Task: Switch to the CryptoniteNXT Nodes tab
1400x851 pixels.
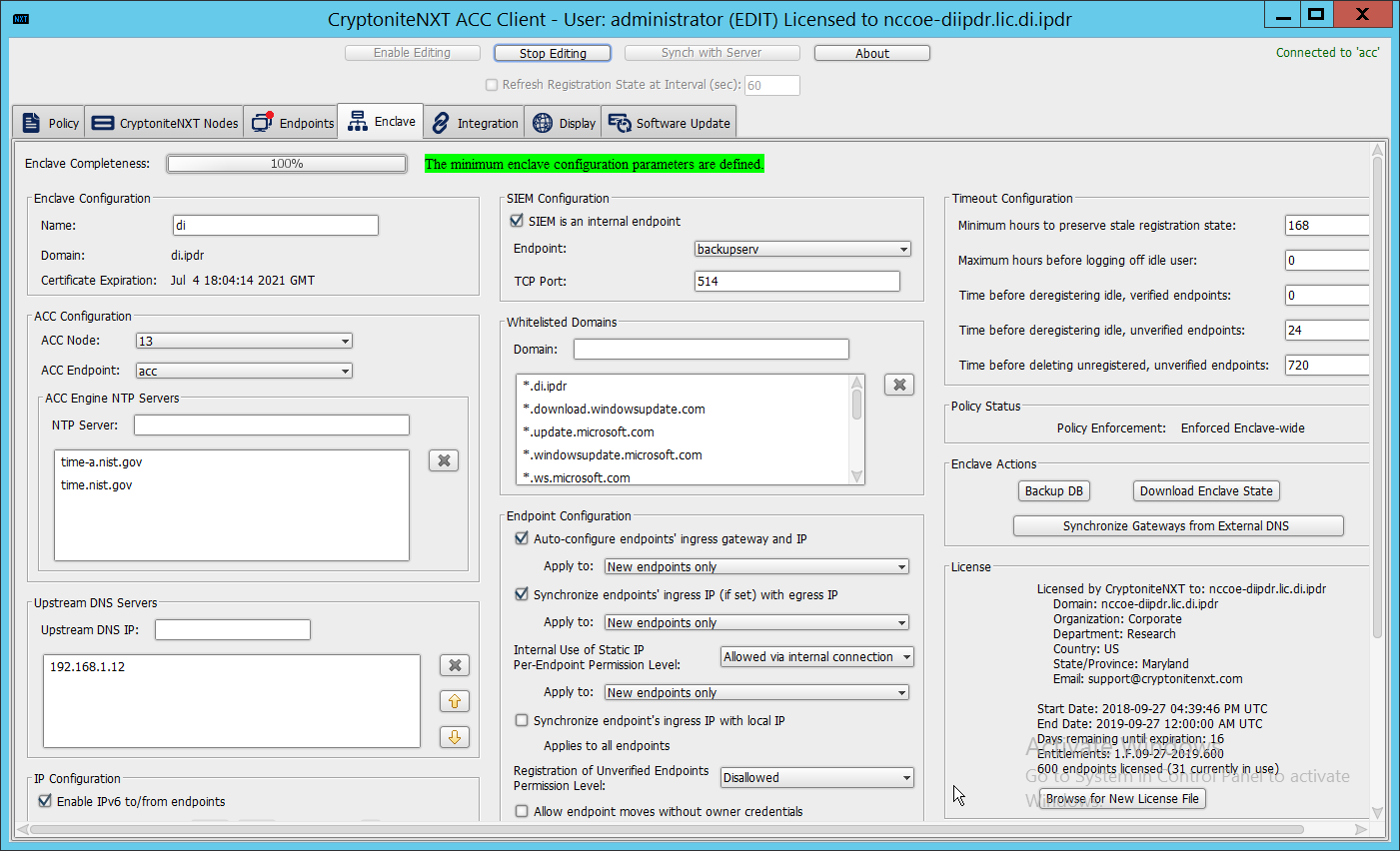Action: pyautogui.click(x=165, y=123)
